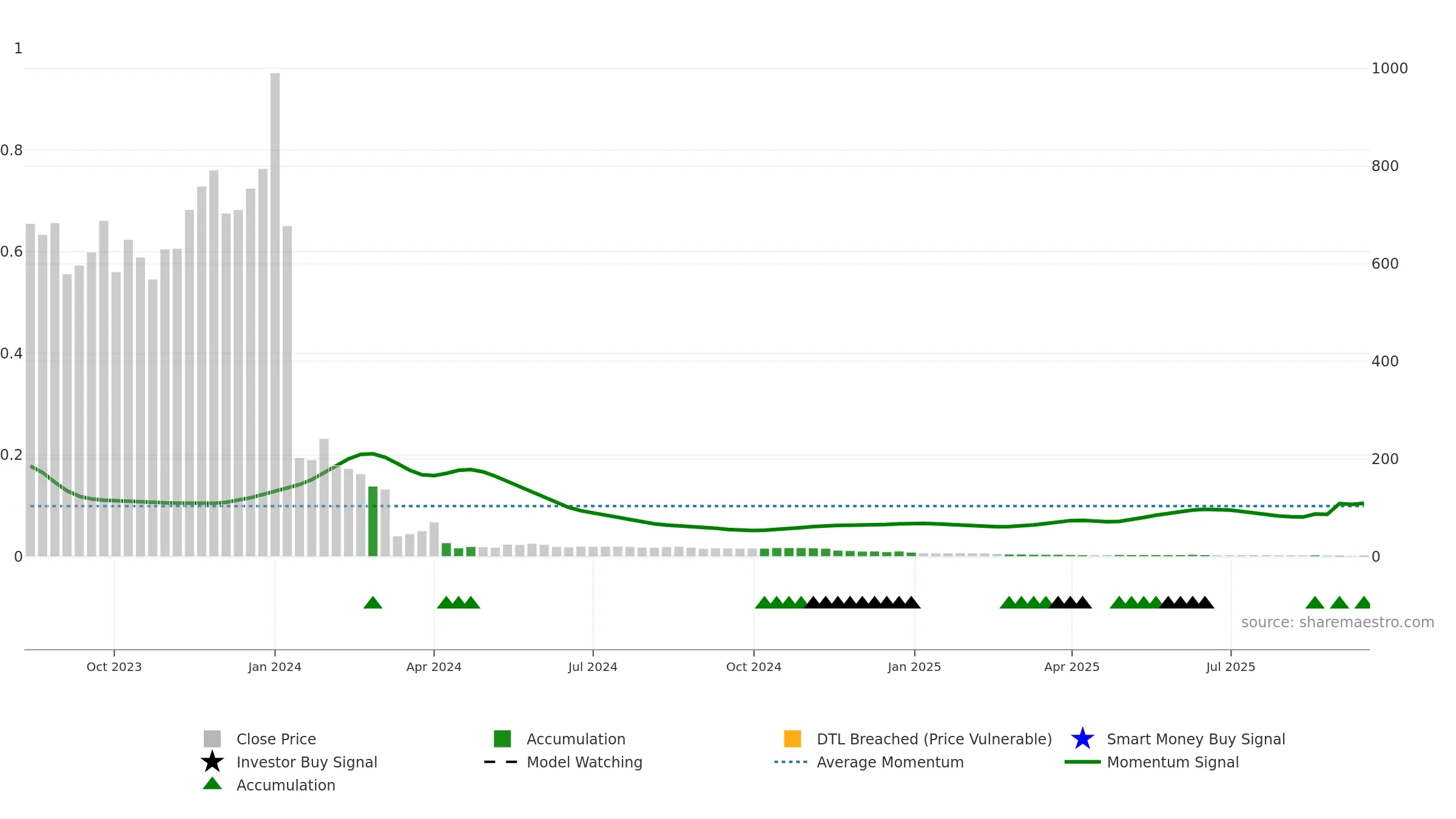Toggle the Model Watching legend label

584,762
